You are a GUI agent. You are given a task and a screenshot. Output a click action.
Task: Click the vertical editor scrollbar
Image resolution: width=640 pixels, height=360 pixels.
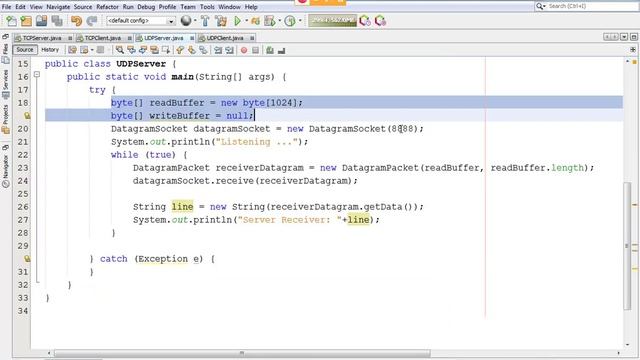click(x=627, y=246)
